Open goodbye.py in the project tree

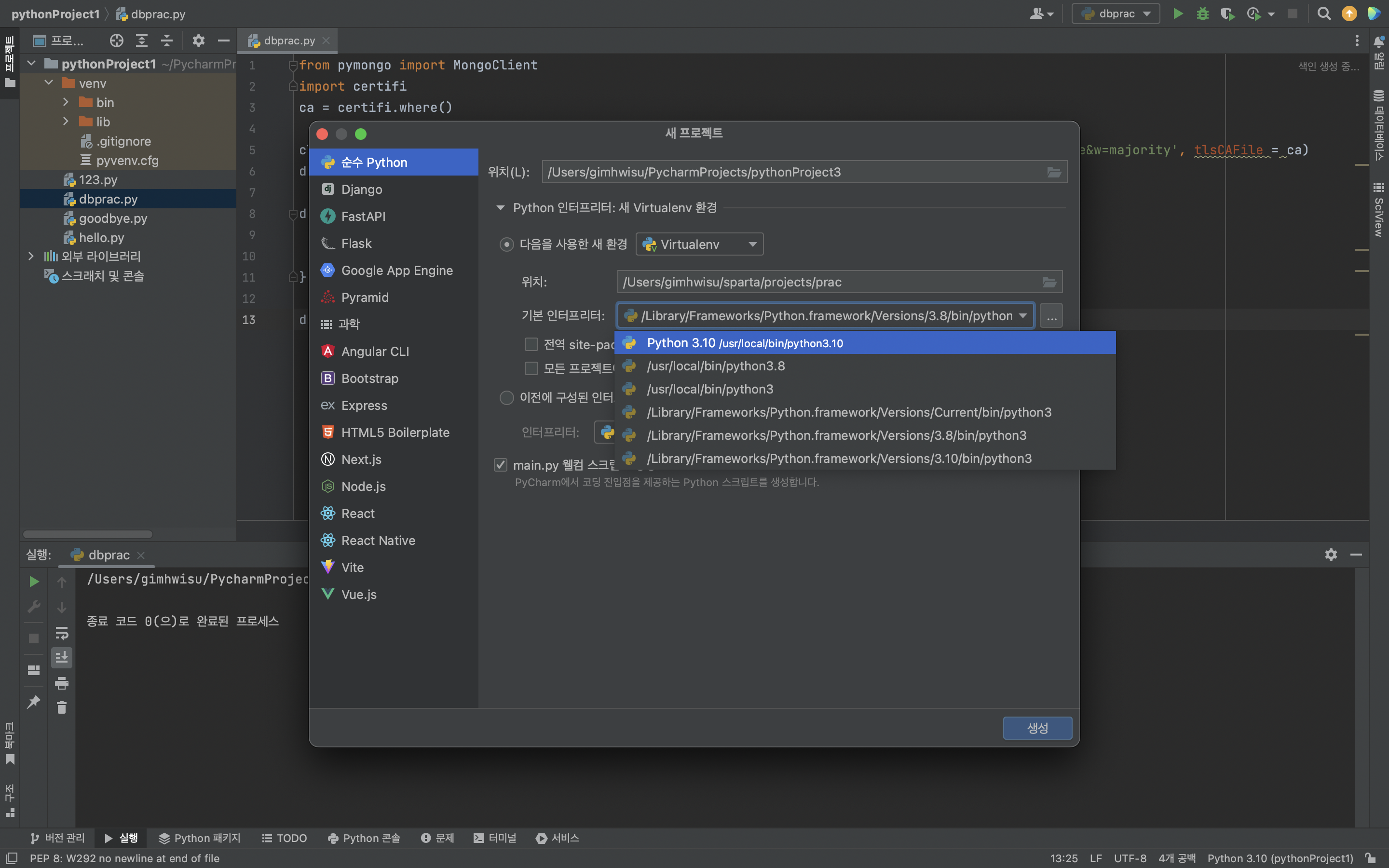coord(113,219)
